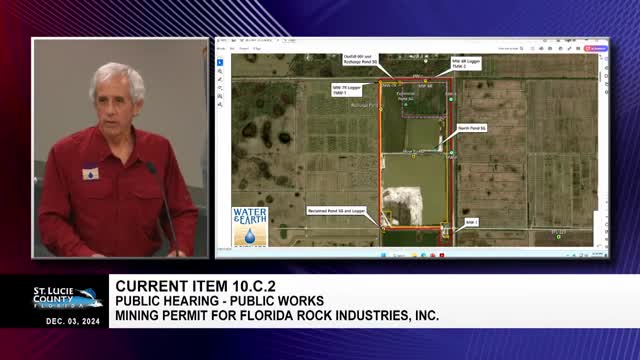
Task: Open the fourth icon in the right side panel
Action: 607,84
